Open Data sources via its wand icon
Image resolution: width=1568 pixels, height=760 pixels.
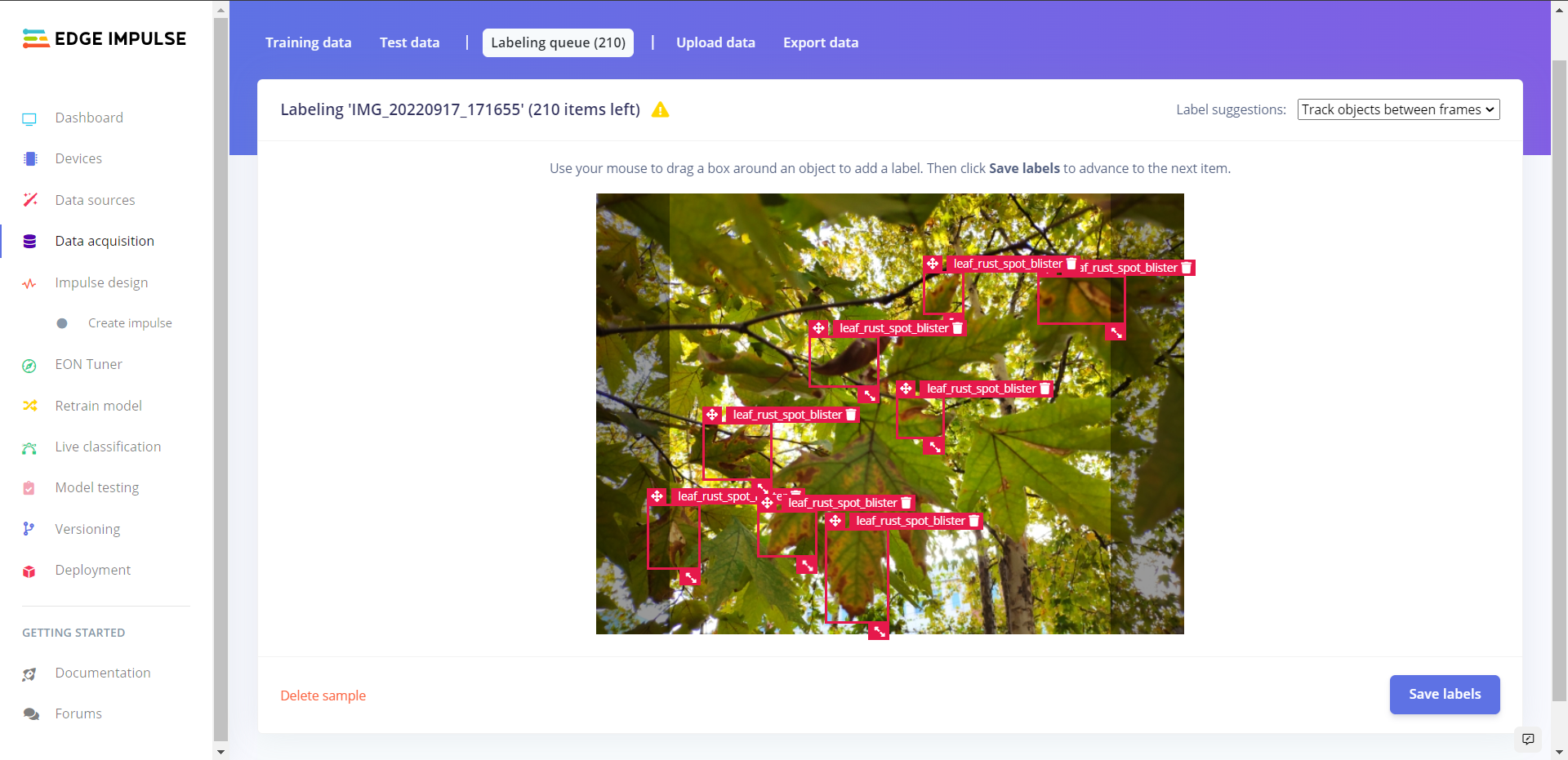point(29,200)
